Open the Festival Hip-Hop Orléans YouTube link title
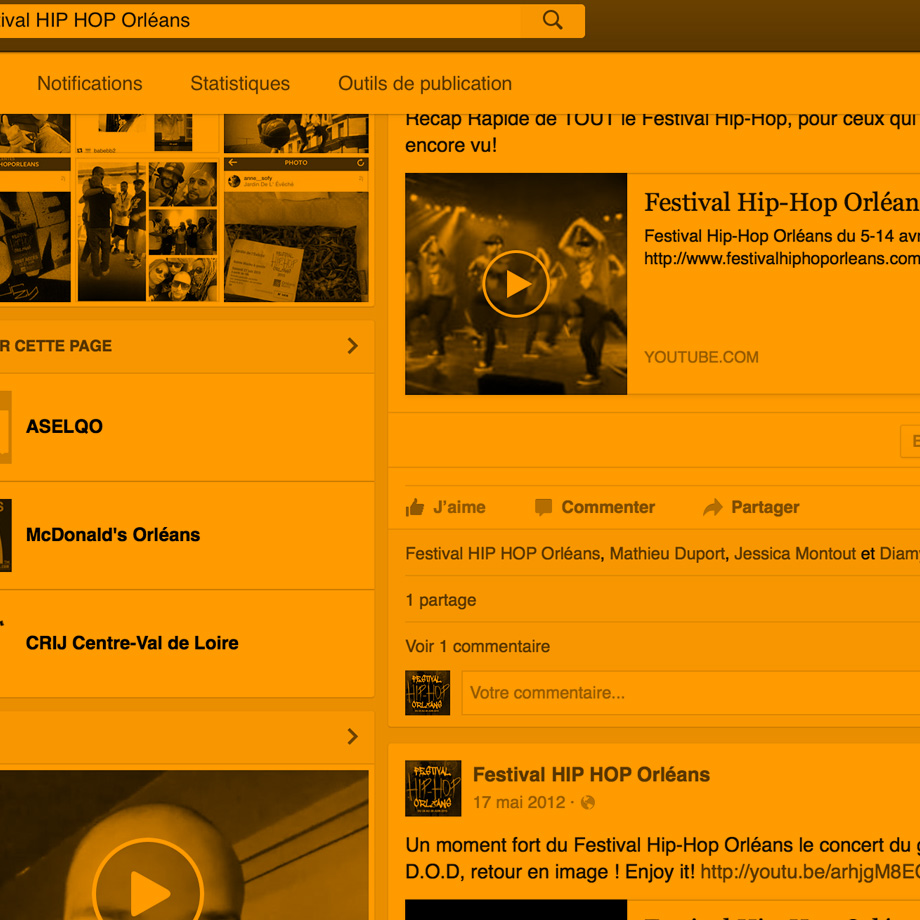This screenshot has width=920, height=920. pos(782,202)
